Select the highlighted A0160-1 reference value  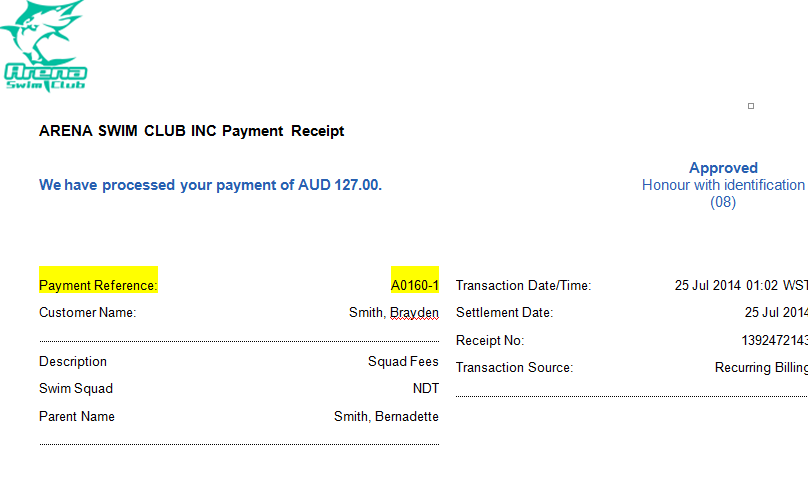point(414,285)
